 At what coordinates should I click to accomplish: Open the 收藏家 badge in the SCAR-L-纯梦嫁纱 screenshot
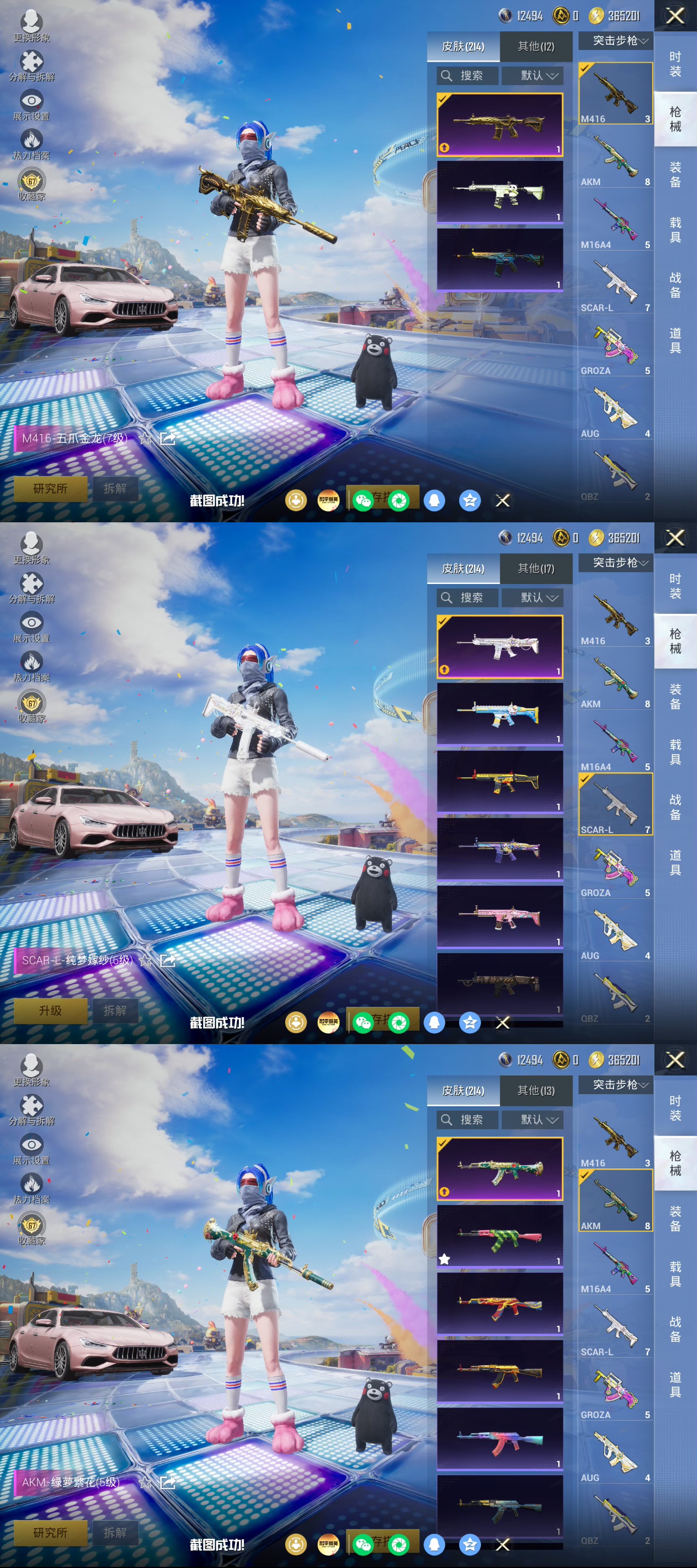point(31,706)
